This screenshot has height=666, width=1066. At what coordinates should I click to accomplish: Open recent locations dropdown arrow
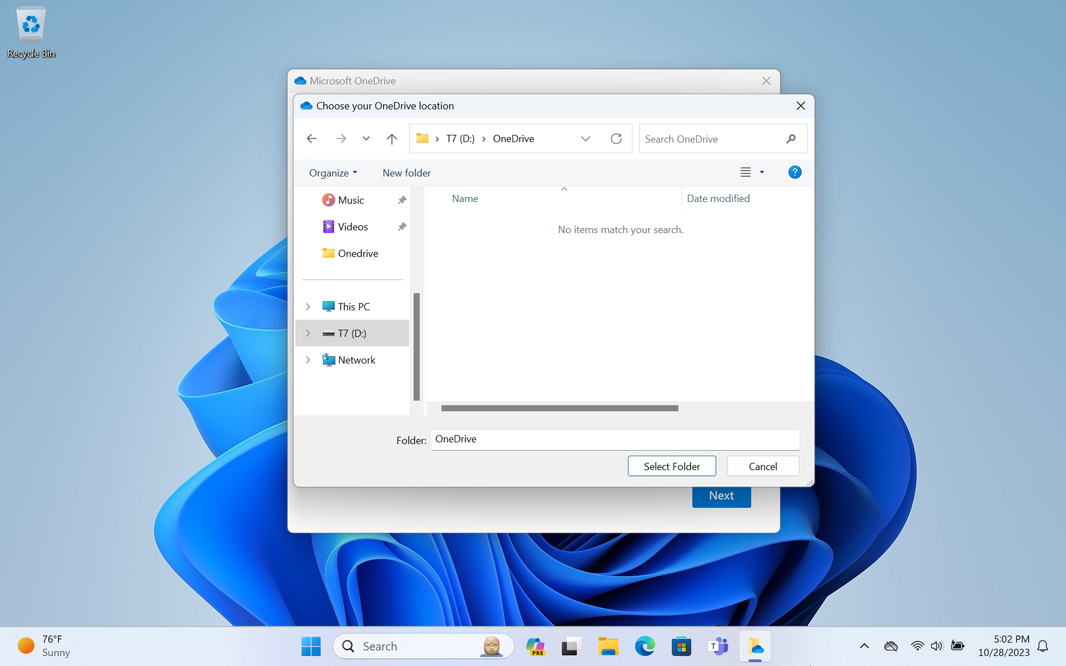[x=366, y=139]
